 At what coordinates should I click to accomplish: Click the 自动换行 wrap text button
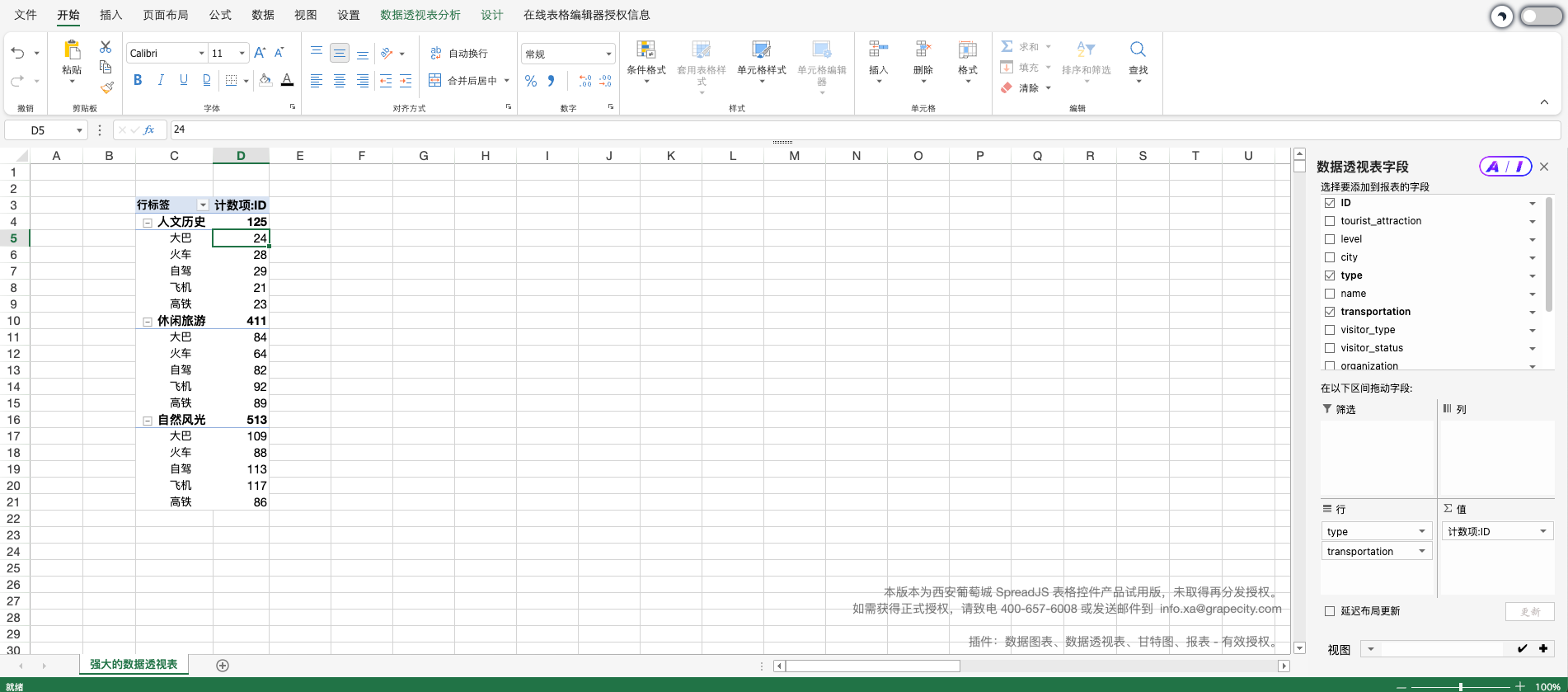(459, 54)
